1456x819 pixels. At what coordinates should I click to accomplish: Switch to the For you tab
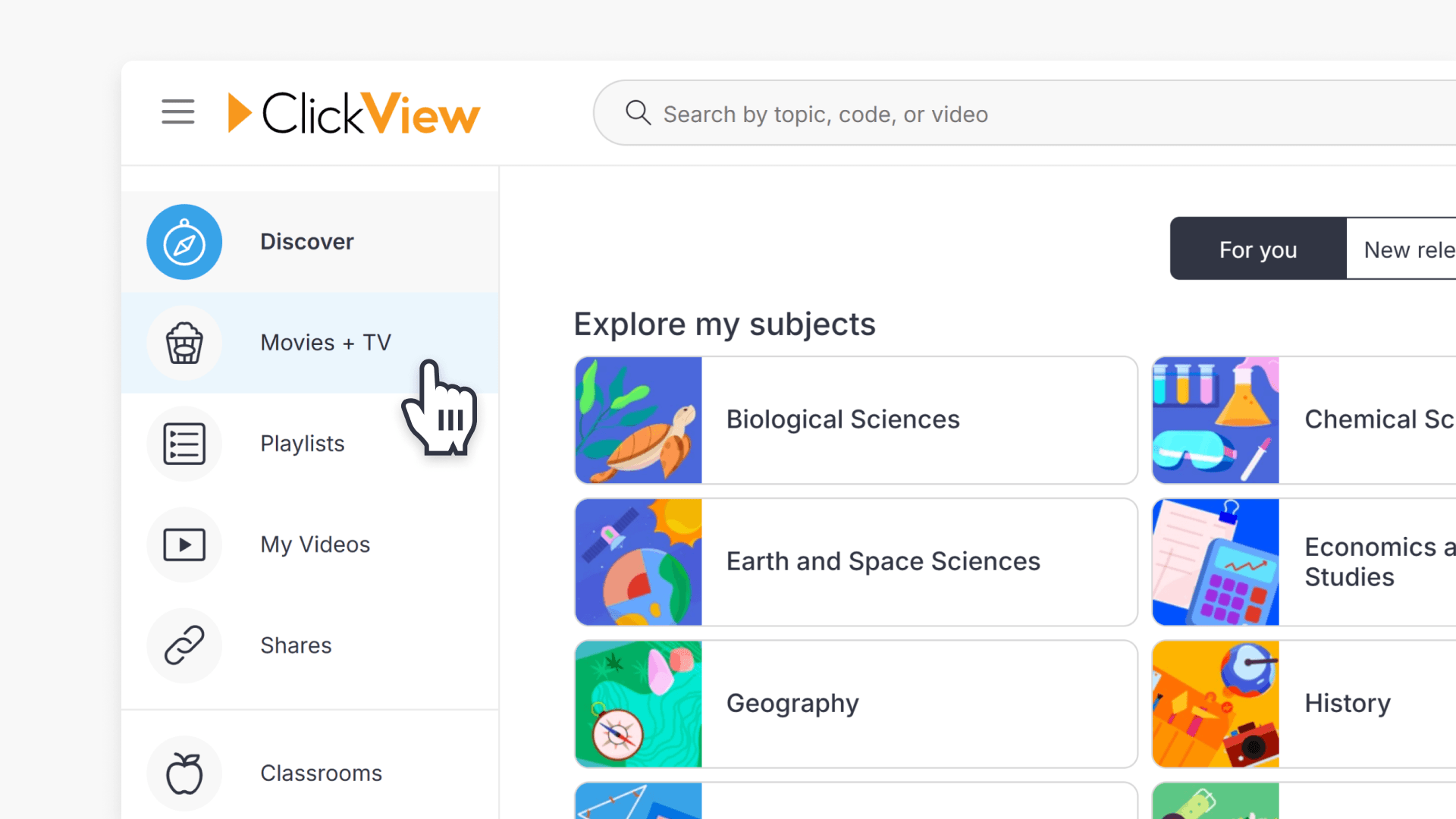coord(1257,249)
